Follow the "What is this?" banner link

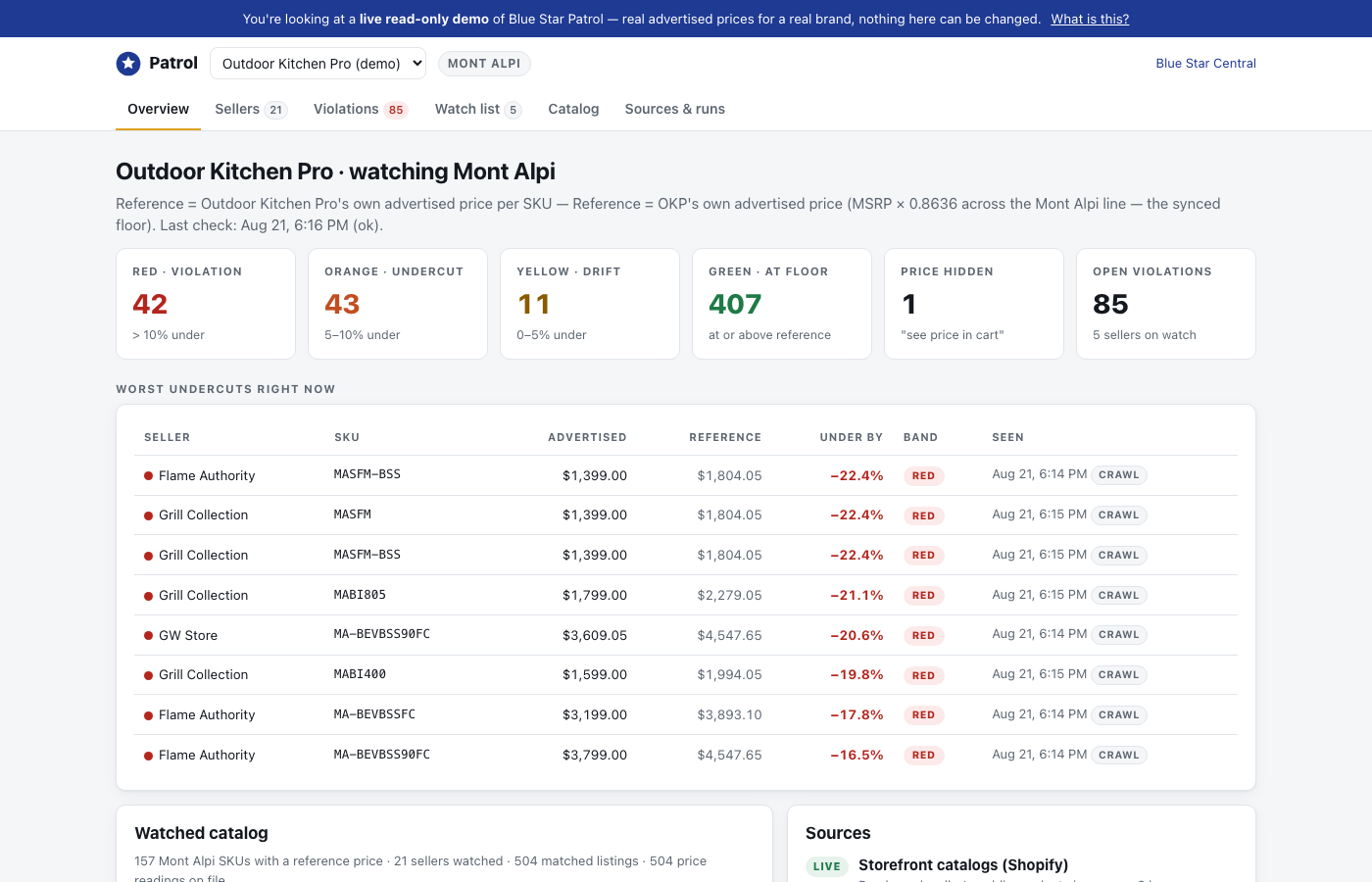1090,19
